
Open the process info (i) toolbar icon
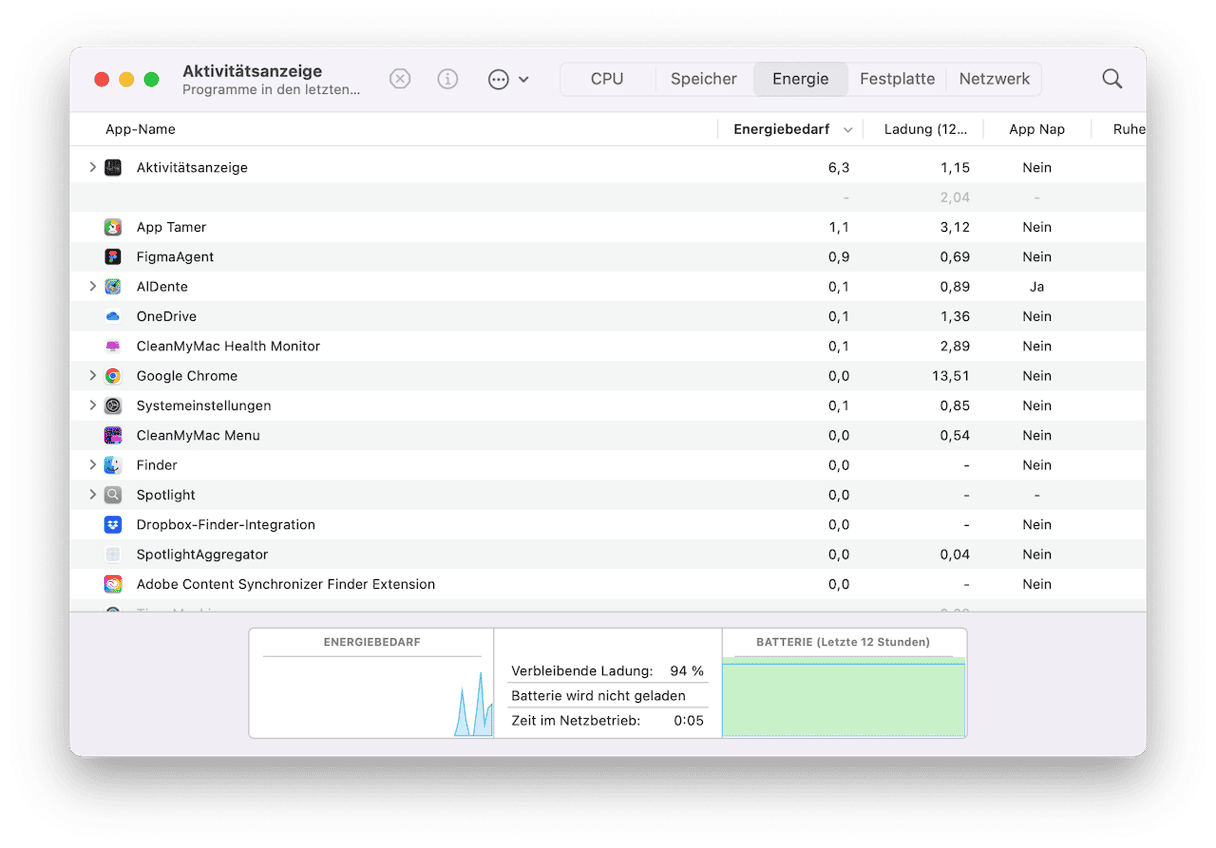[x=448, y=79]
